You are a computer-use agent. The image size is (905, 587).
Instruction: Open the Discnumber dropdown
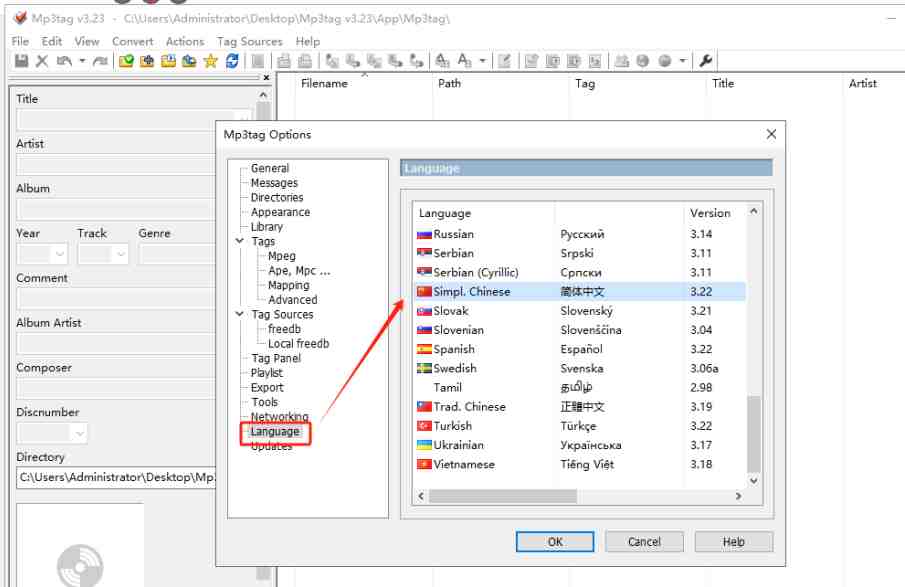(78, 434)
